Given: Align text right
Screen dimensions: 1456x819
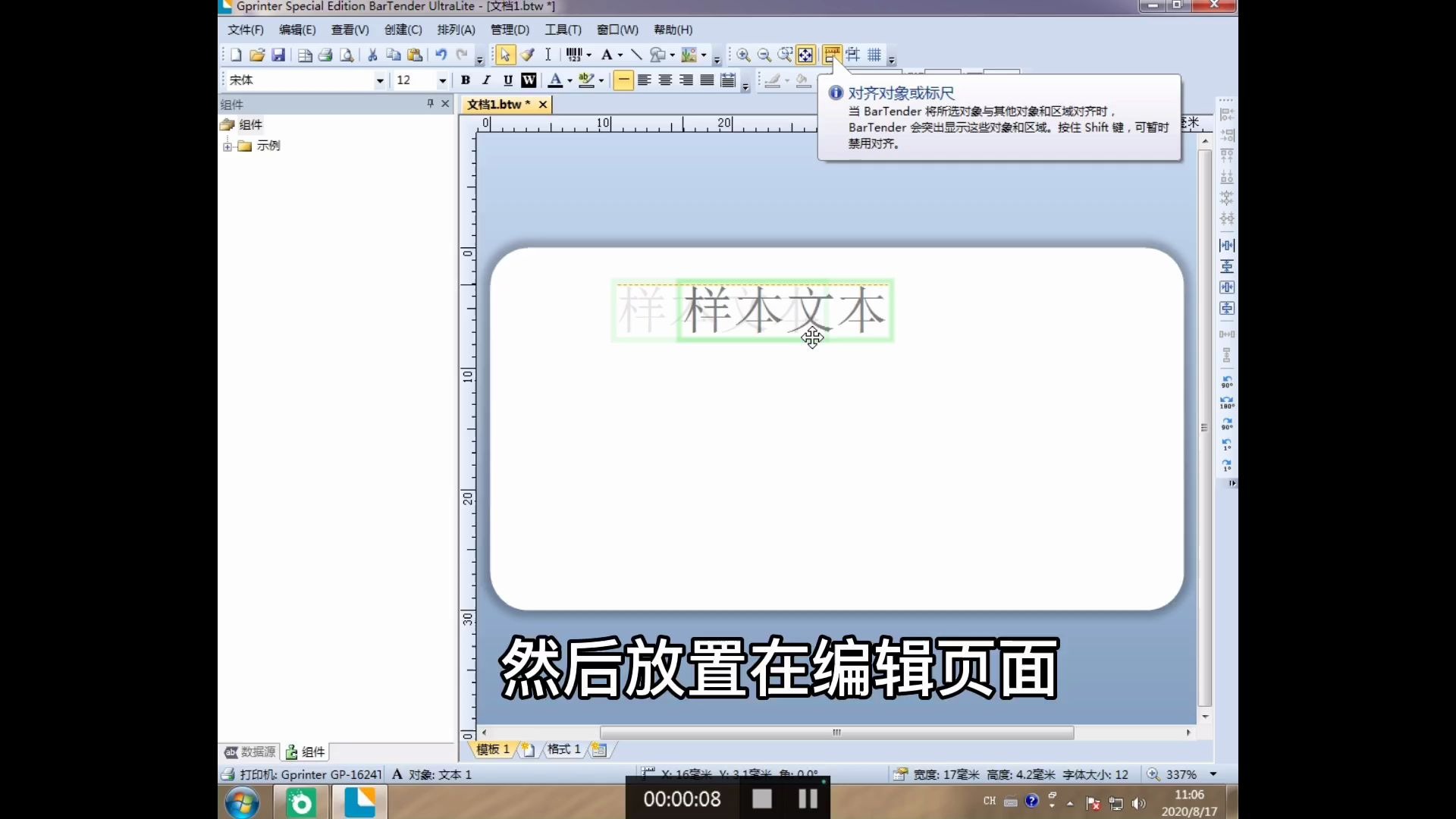Looking at the screenshot, I should coord(686,80).
